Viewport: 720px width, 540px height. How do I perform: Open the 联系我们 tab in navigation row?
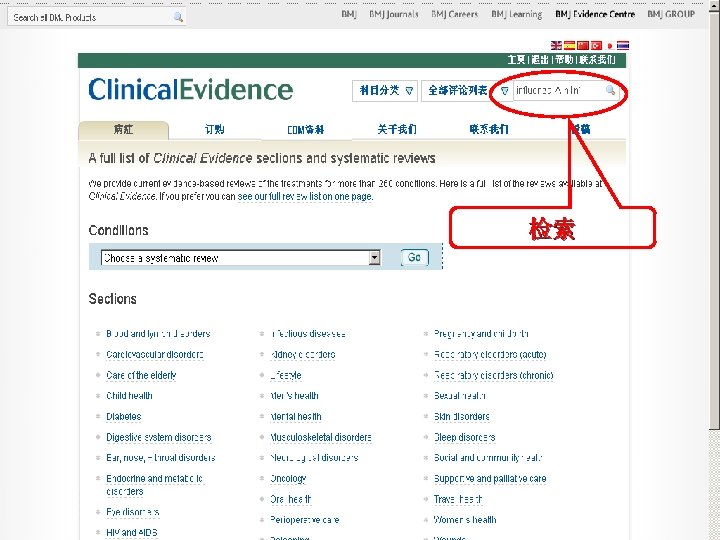click(489, 129)
